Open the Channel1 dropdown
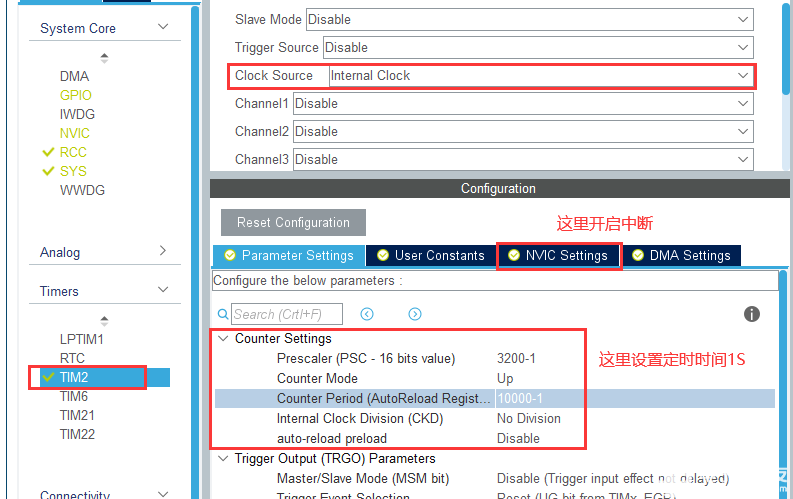This screenshot has height=499, width=793. (523, 104)
